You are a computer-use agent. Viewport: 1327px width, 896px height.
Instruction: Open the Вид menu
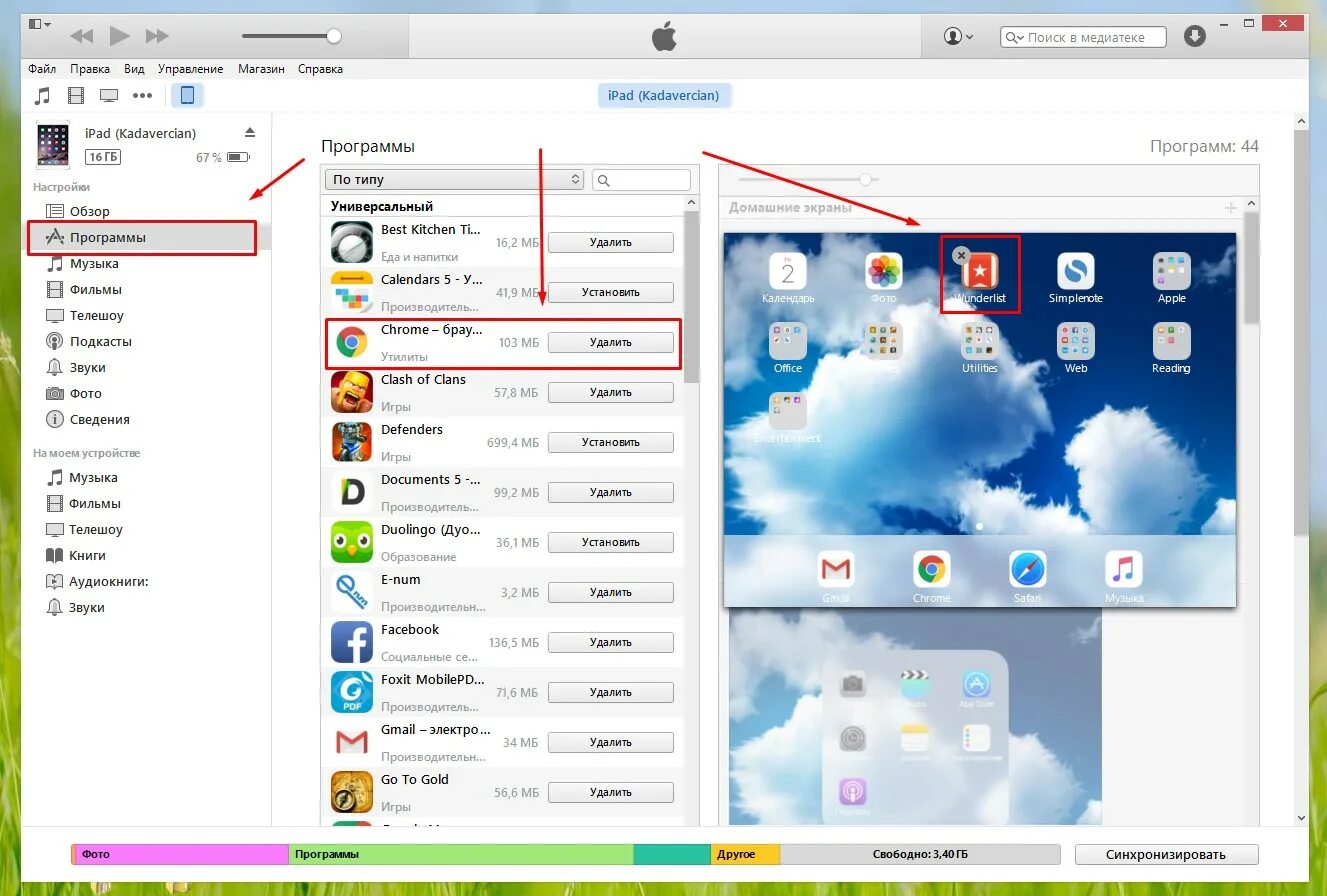pos(134,69)
